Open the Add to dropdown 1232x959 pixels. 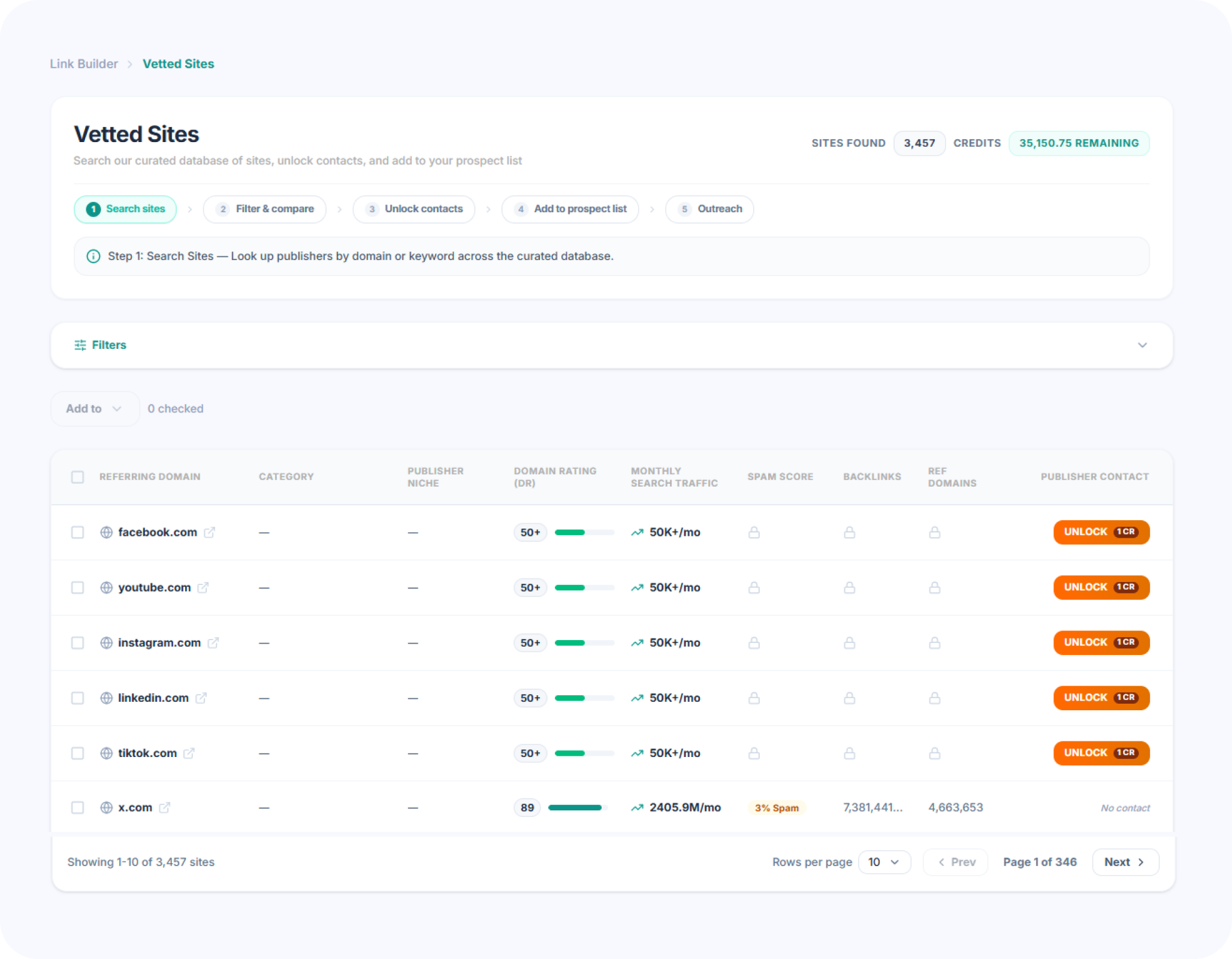[x=95, y=409]
